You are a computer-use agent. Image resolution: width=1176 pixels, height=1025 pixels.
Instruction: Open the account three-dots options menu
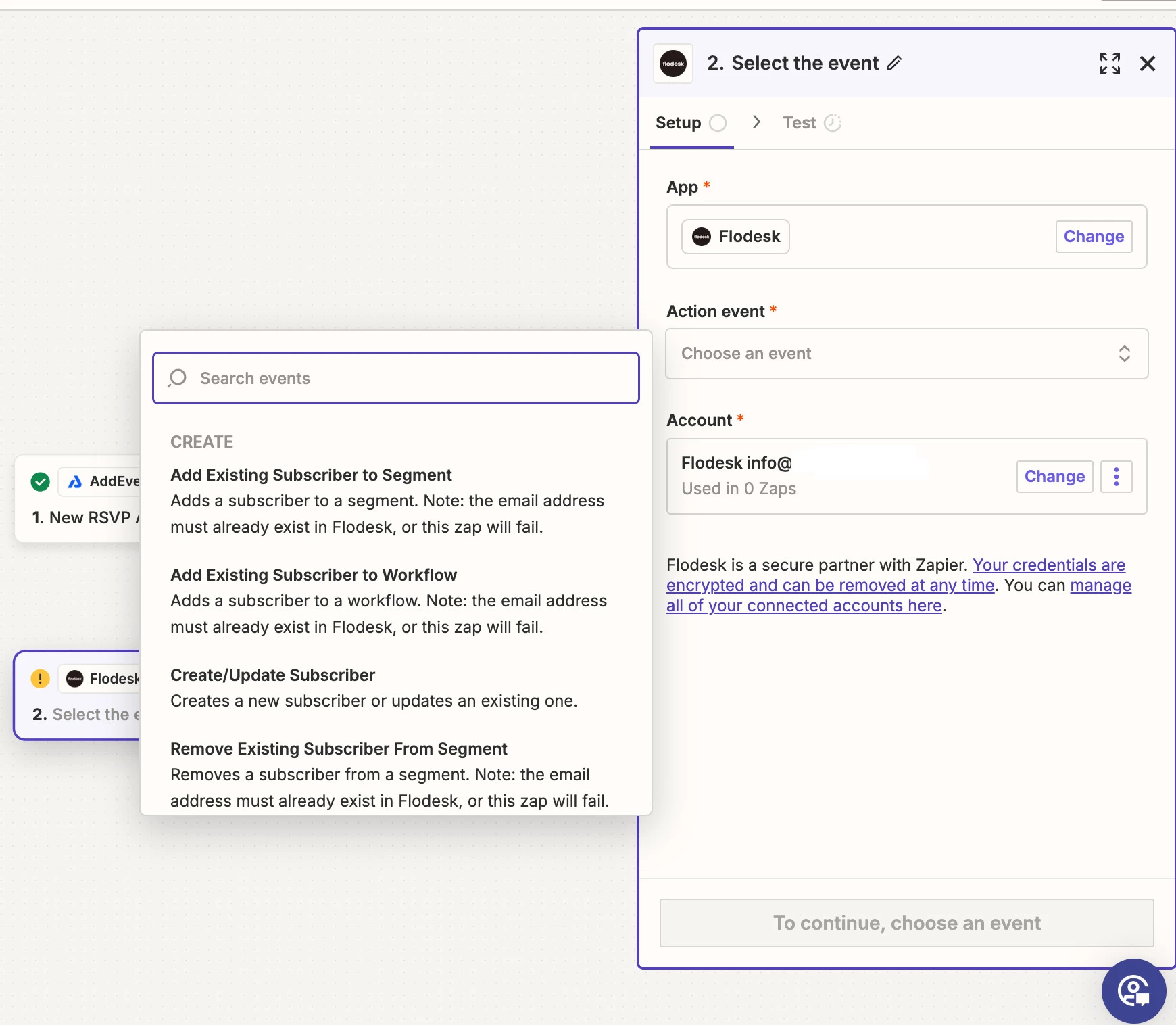point(1116,477)
